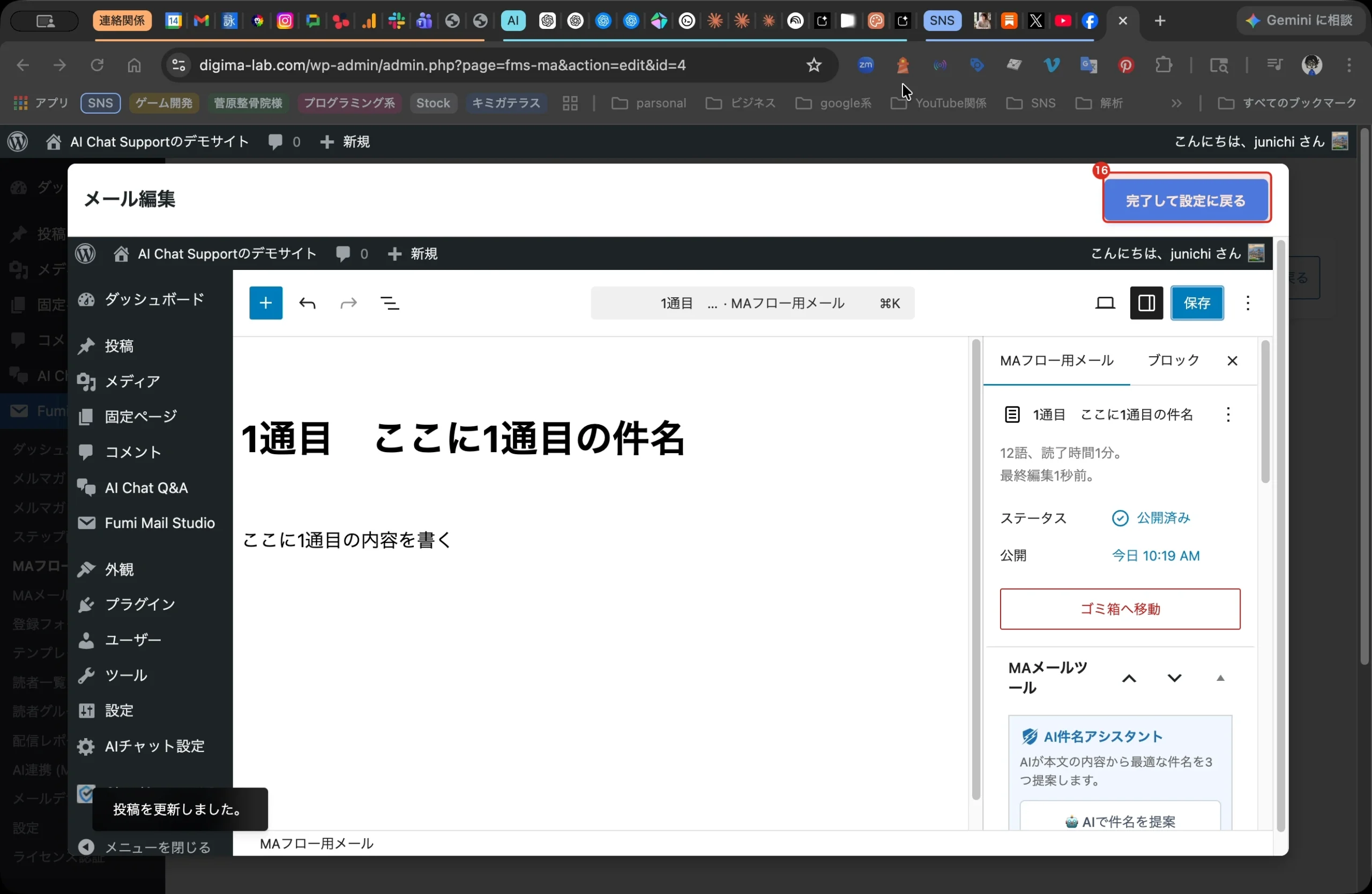1372x894 pixels.
Task: Toggle the settings sidebar panel icon
Action: (1146, 303)
